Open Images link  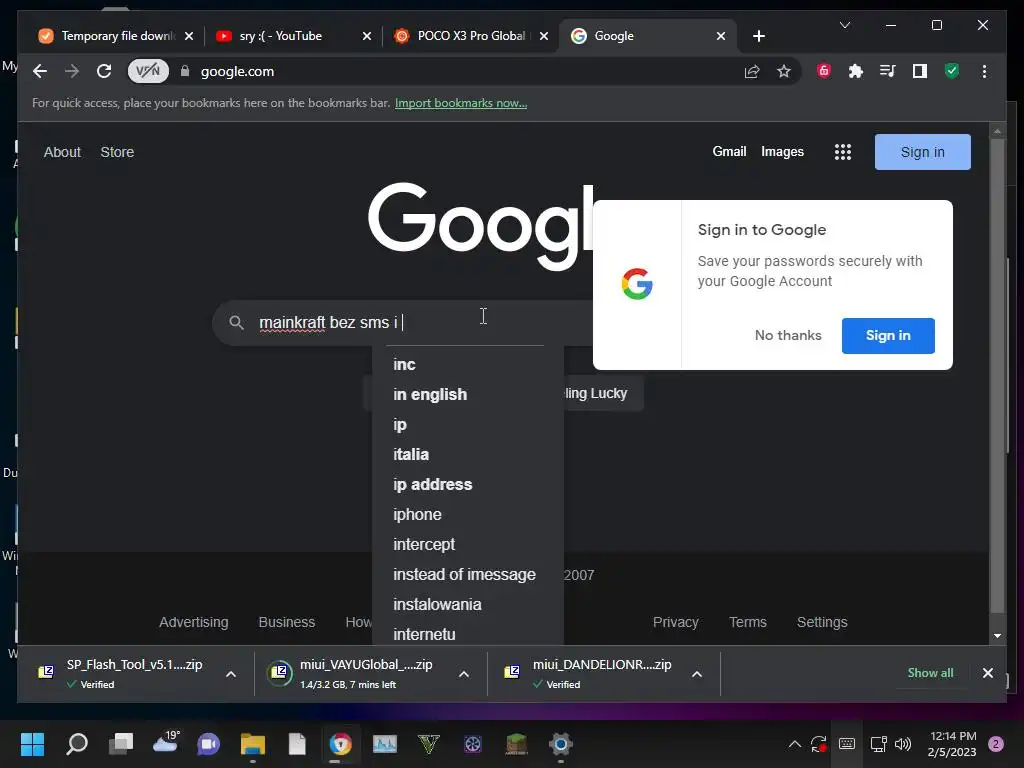tap(782, 152)
